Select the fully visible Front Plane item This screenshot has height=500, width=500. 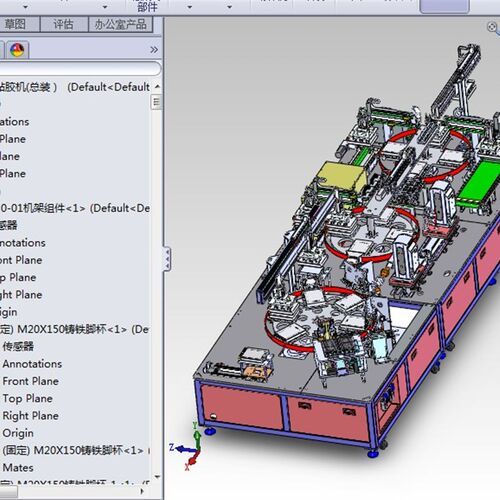[30, 381]
